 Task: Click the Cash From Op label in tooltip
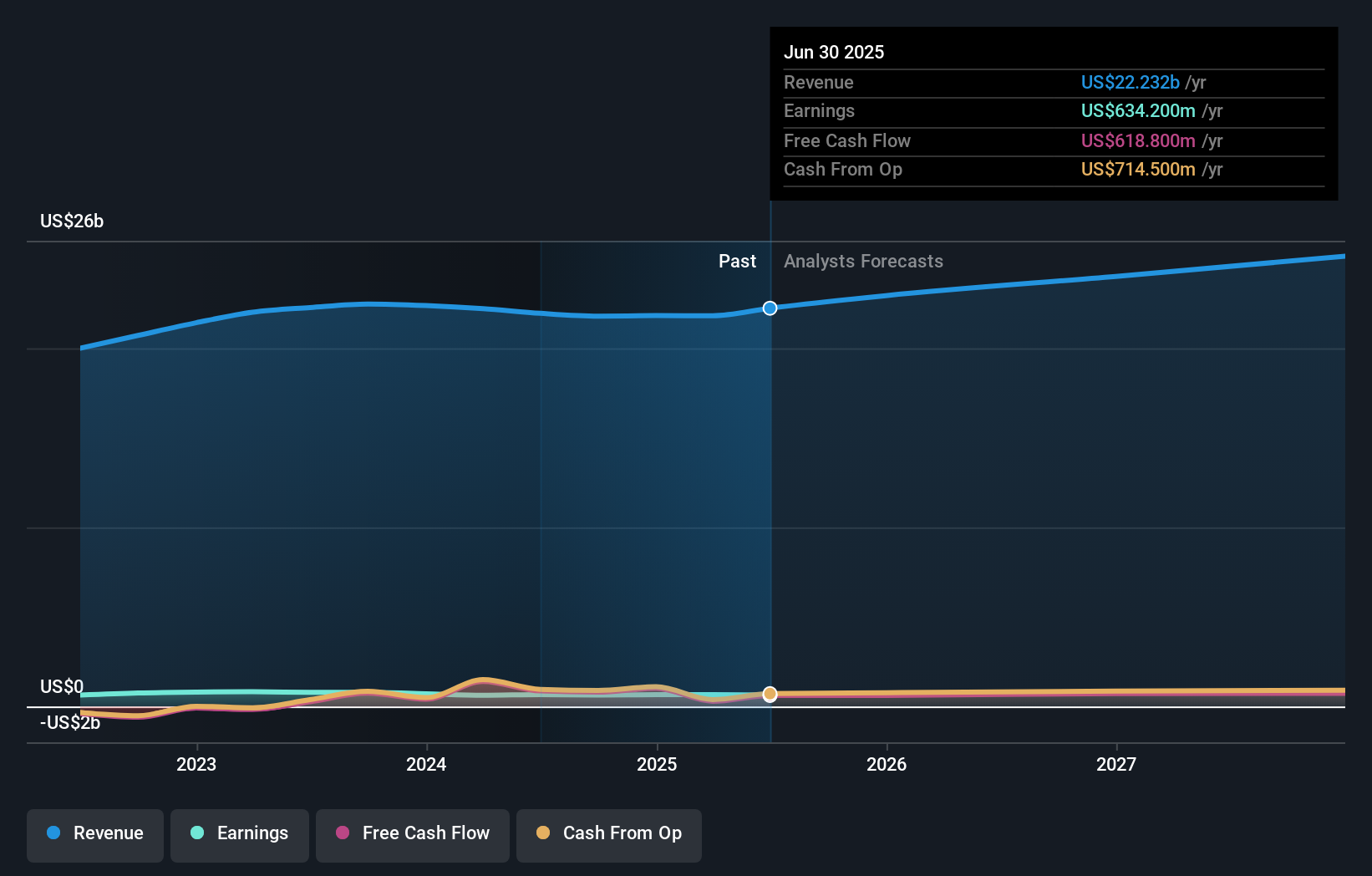tap(843, 169)
